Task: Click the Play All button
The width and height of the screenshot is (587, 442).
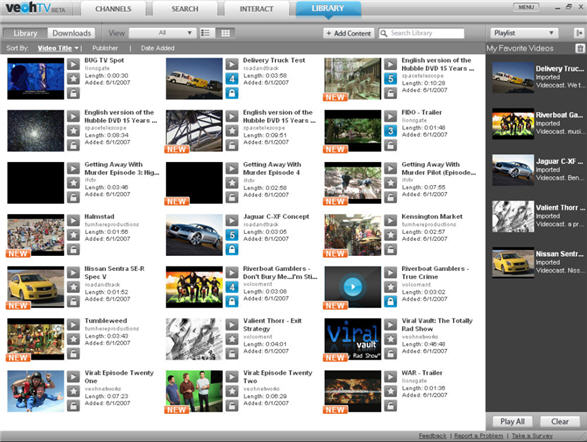Action: (512, 421)
